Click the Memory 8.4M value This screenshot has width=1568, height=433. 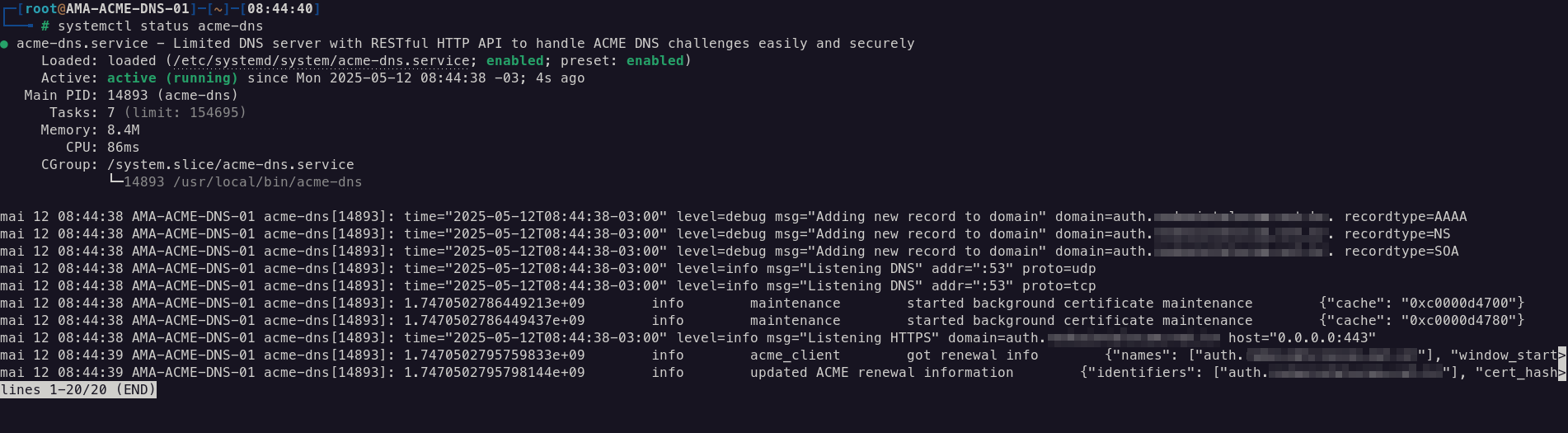point(123,130)
